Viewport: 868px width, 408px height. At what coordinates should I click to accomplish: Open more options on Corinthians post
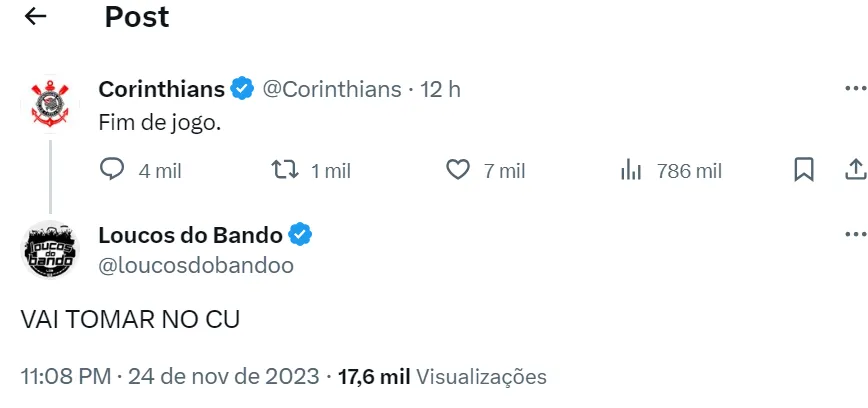[855, 89]
